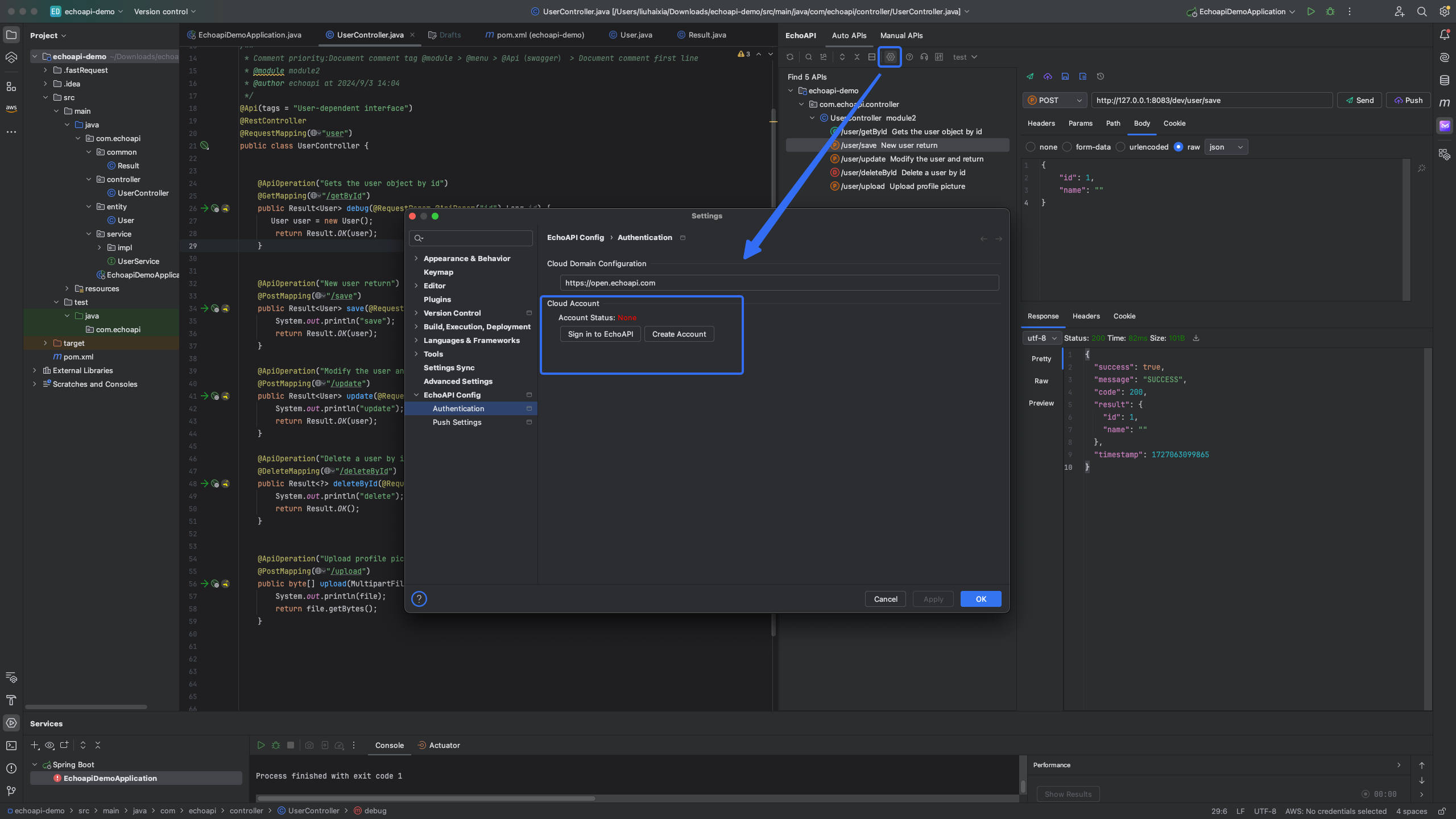This screenshot has height=819, width=1456.
Task: Click the cloud upload icon above the request URL
Action: pyautogui.click(x=1048, y=76)
